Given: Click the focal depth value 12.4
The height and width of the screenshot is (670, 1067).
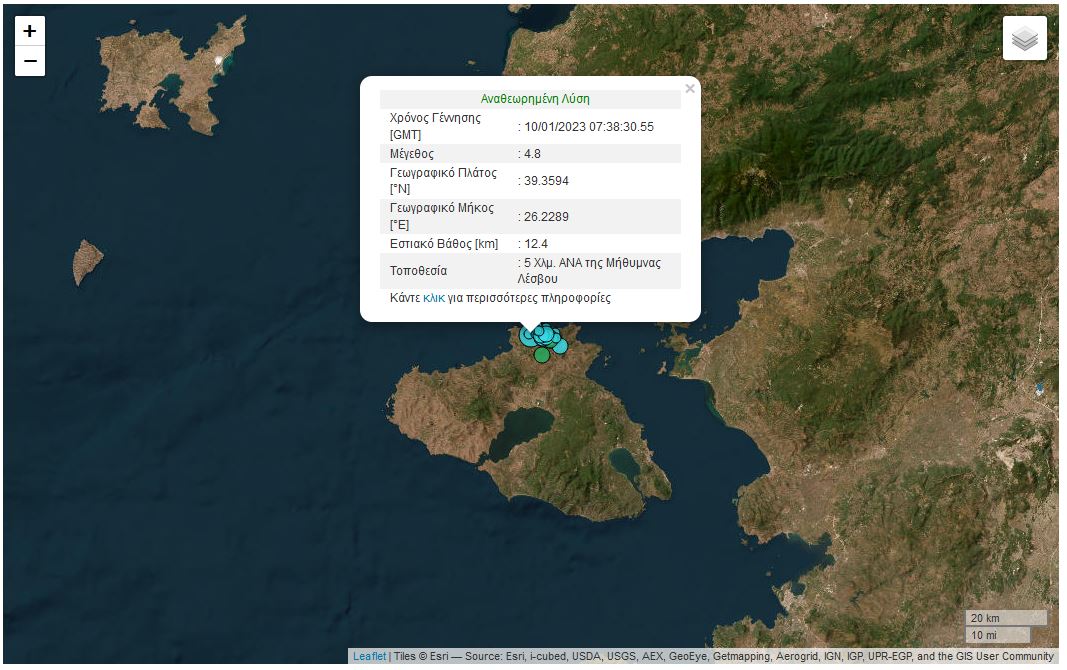Looking at the screenshot, I should (x=536, y=244).
